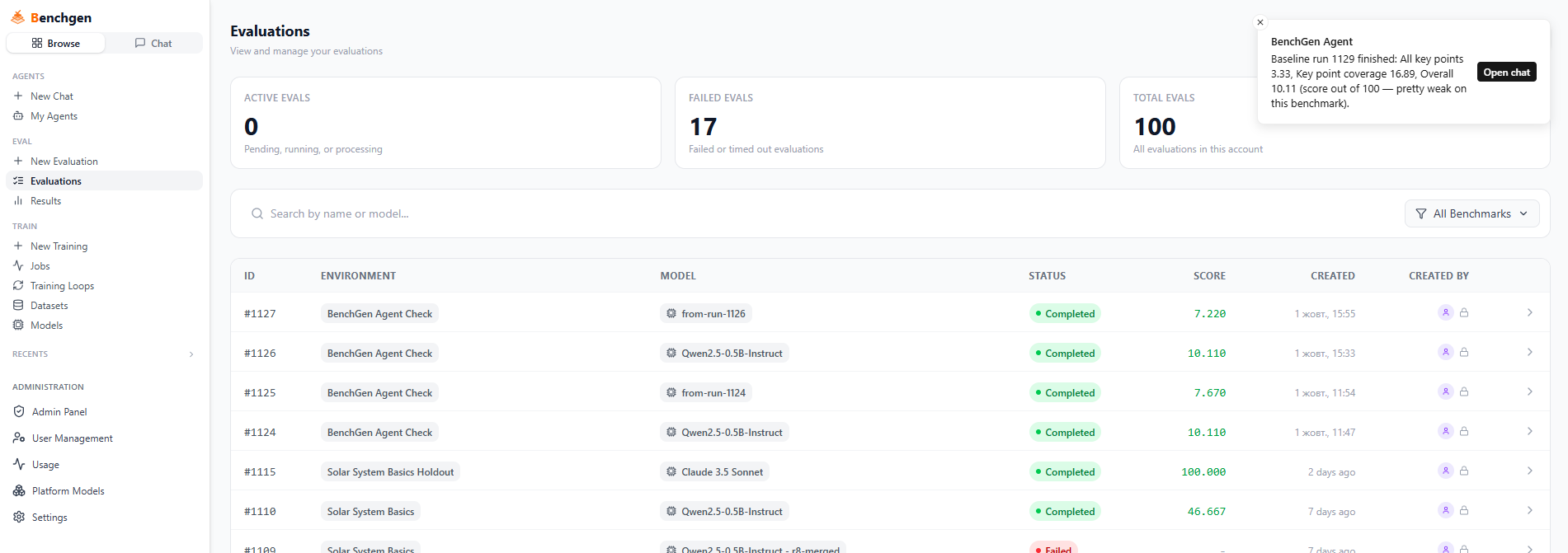
Task: Click the Open chat button
Action: tap(1506, 73)
